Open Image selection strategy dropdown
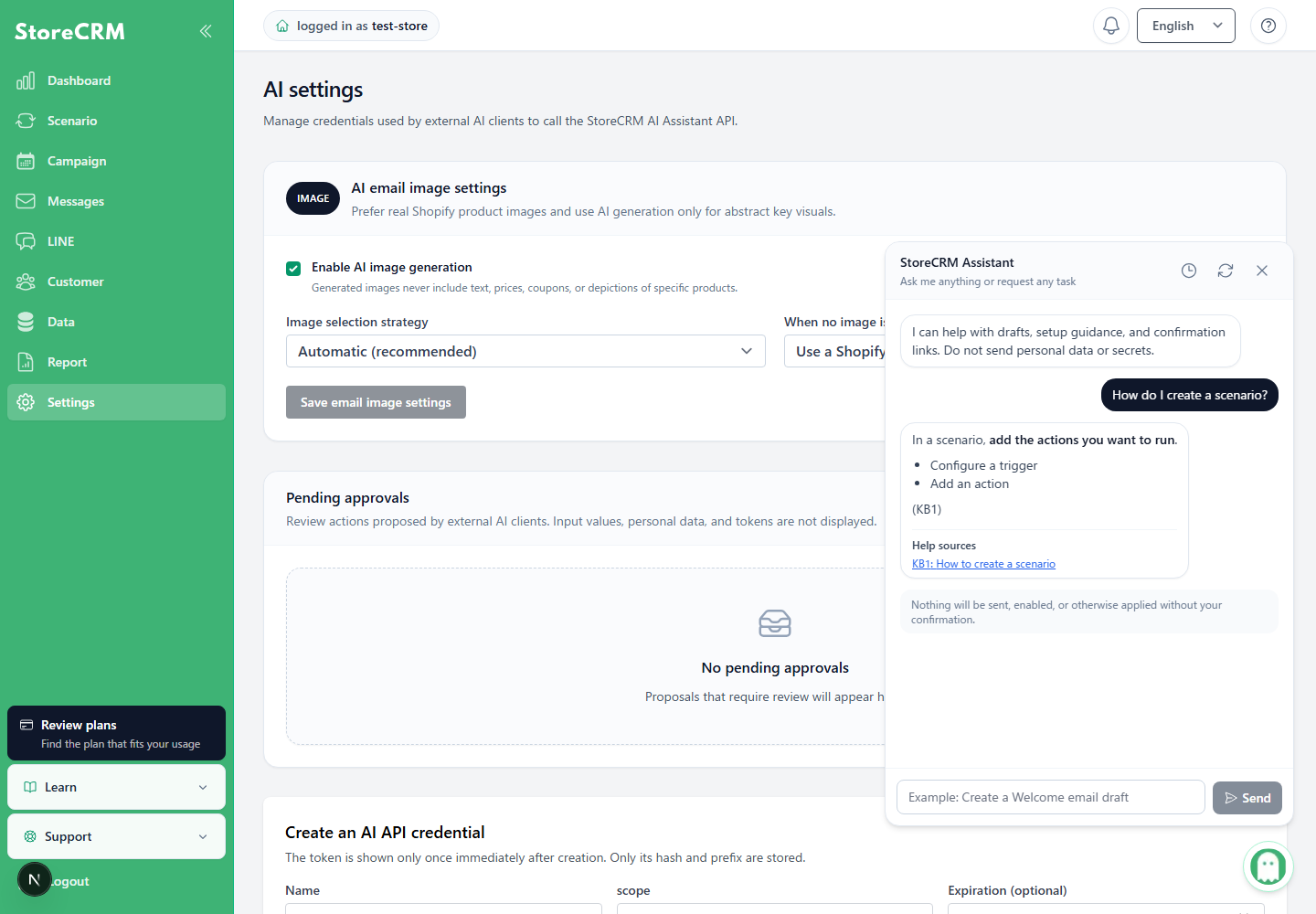 point(525,351)
